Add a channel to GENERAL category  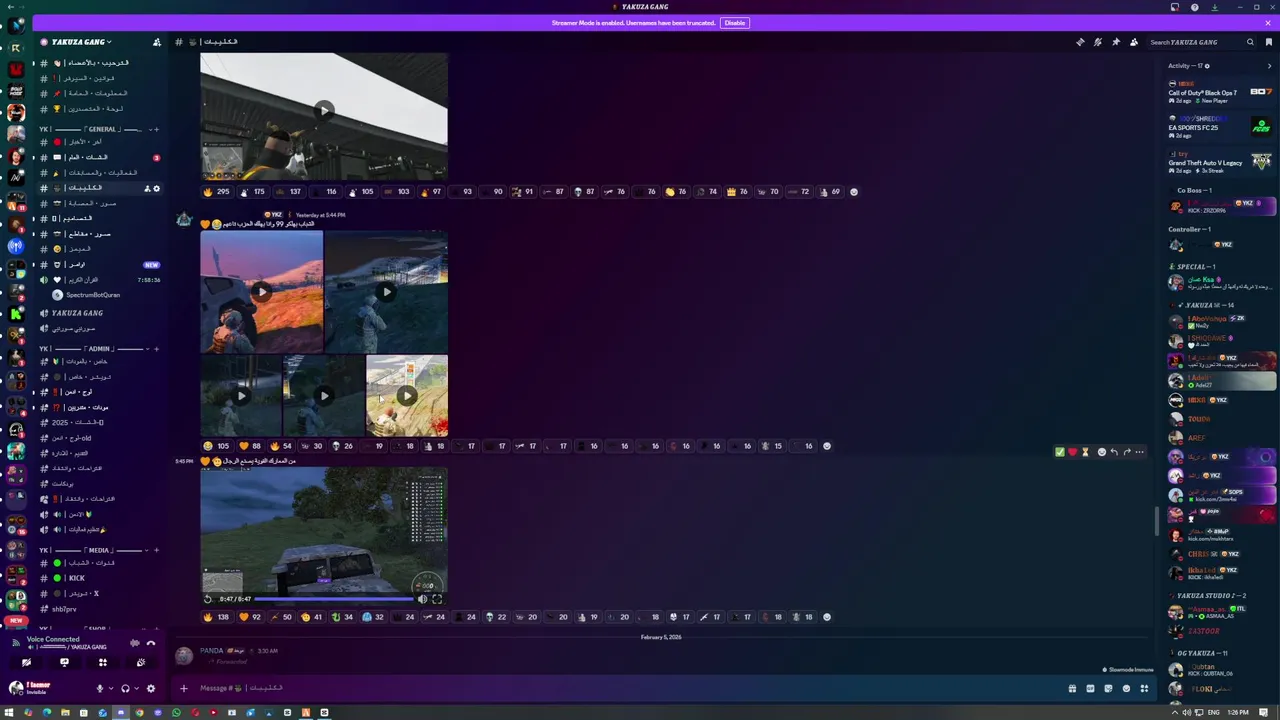(156, 129)
